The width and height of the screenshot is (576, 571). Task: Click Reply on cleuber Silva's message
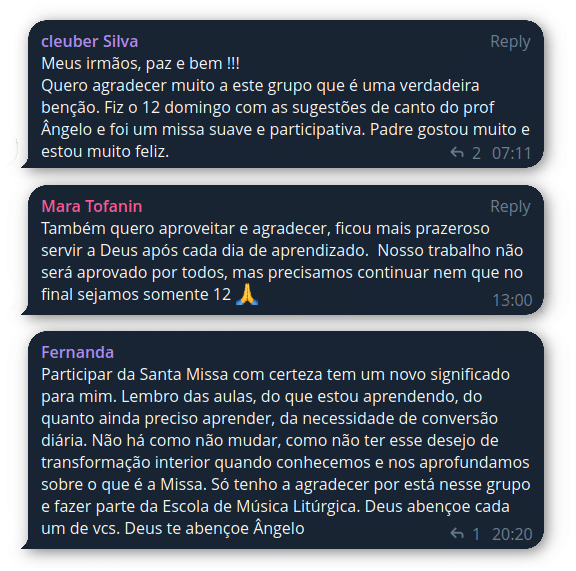pyautogui.click(x=510, y=42)
